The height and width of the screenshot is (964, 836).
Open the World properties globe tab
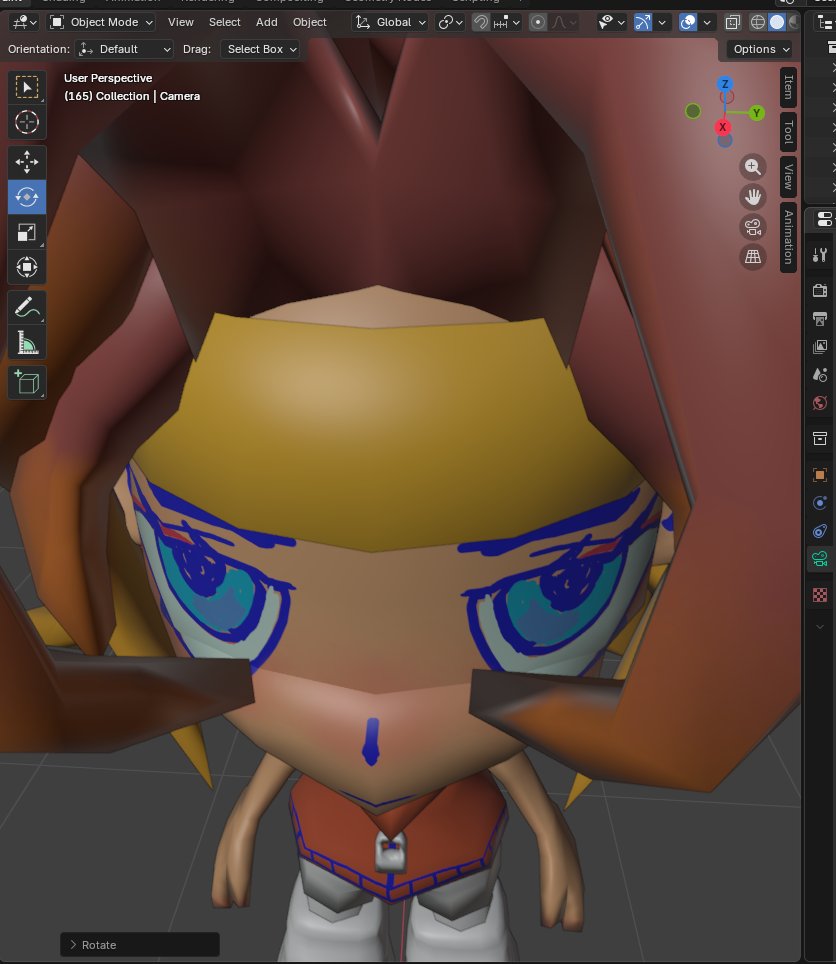[x=820, y=403]
